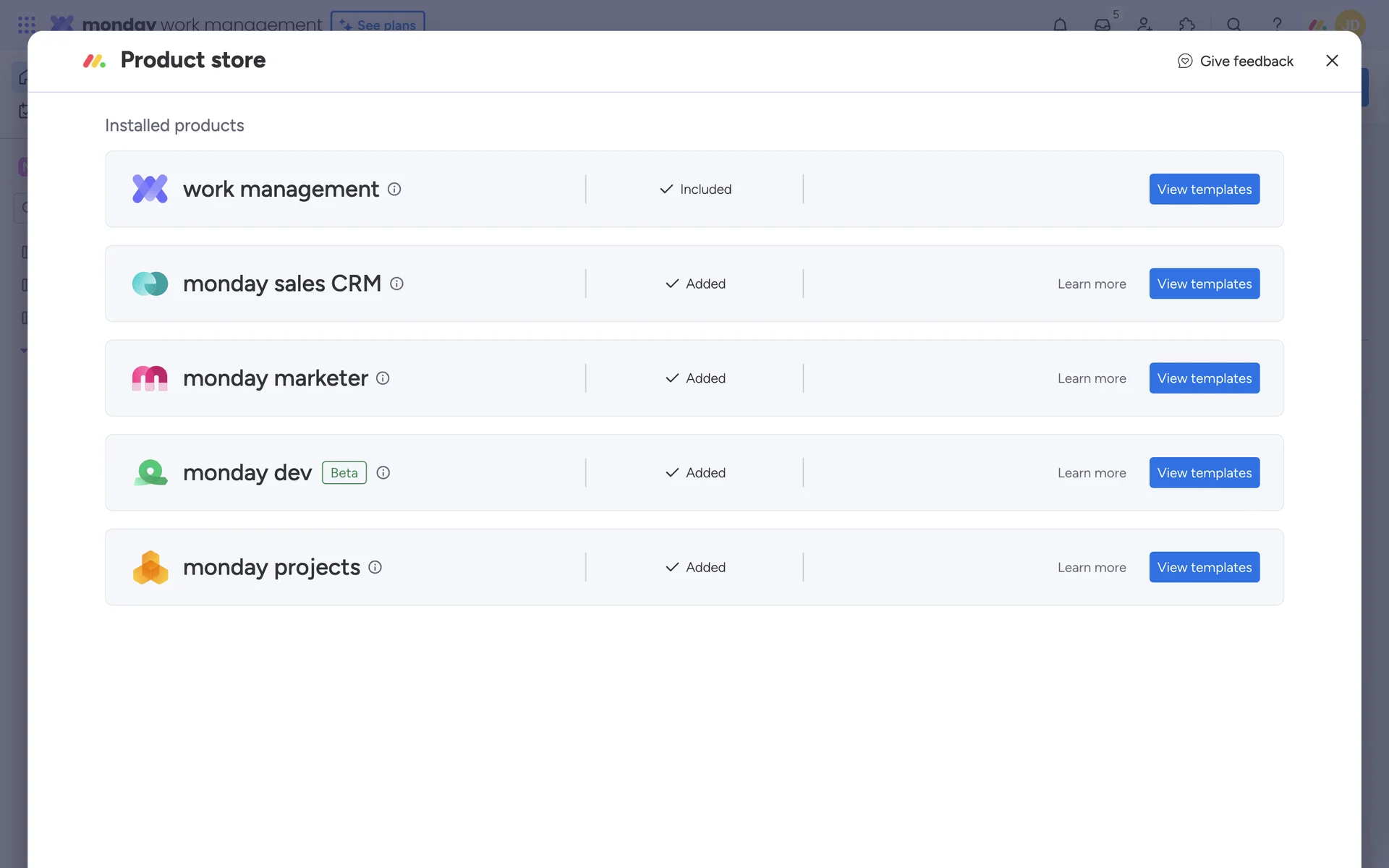View templates for work management
Viewport: 1389px width, 868px height.
tap(1204, 189)
